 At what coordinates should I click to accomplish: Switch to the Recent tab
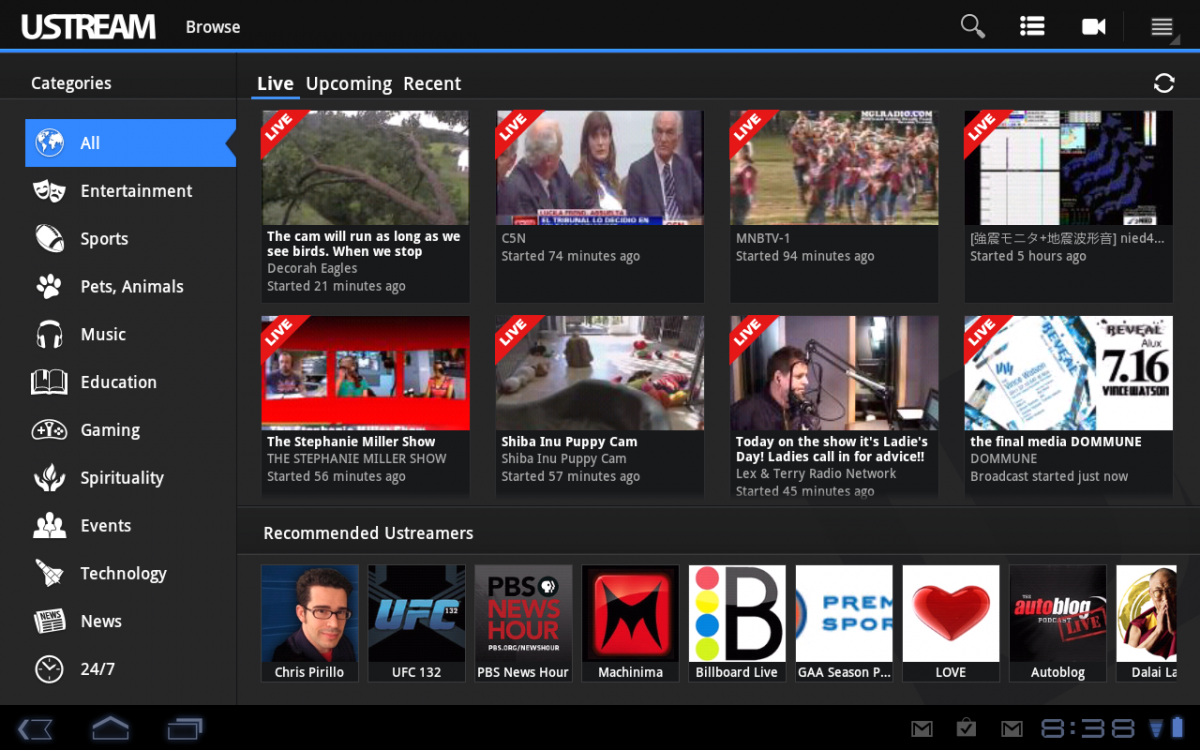(x=432, y=84)
